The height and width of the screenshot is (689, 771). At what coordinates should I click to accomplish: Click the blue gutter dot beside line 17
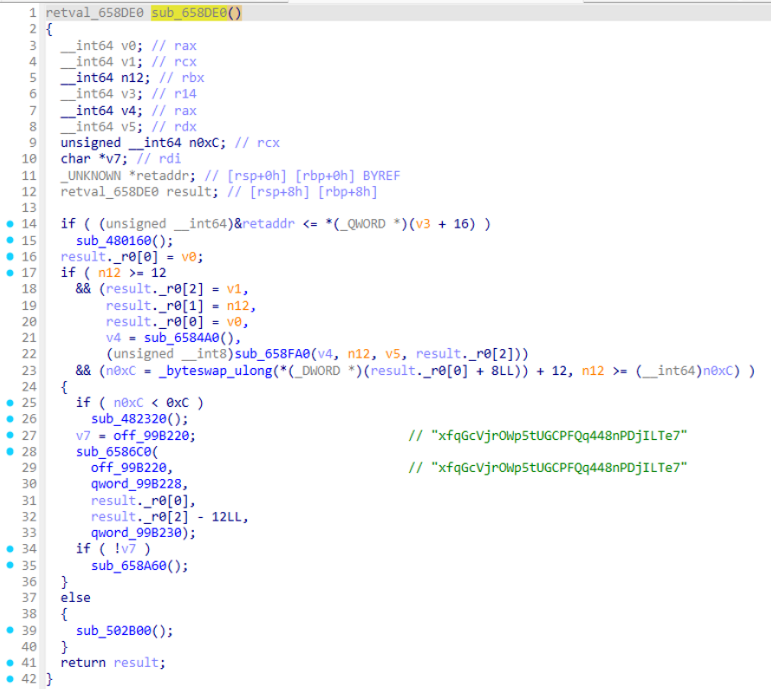11,272
